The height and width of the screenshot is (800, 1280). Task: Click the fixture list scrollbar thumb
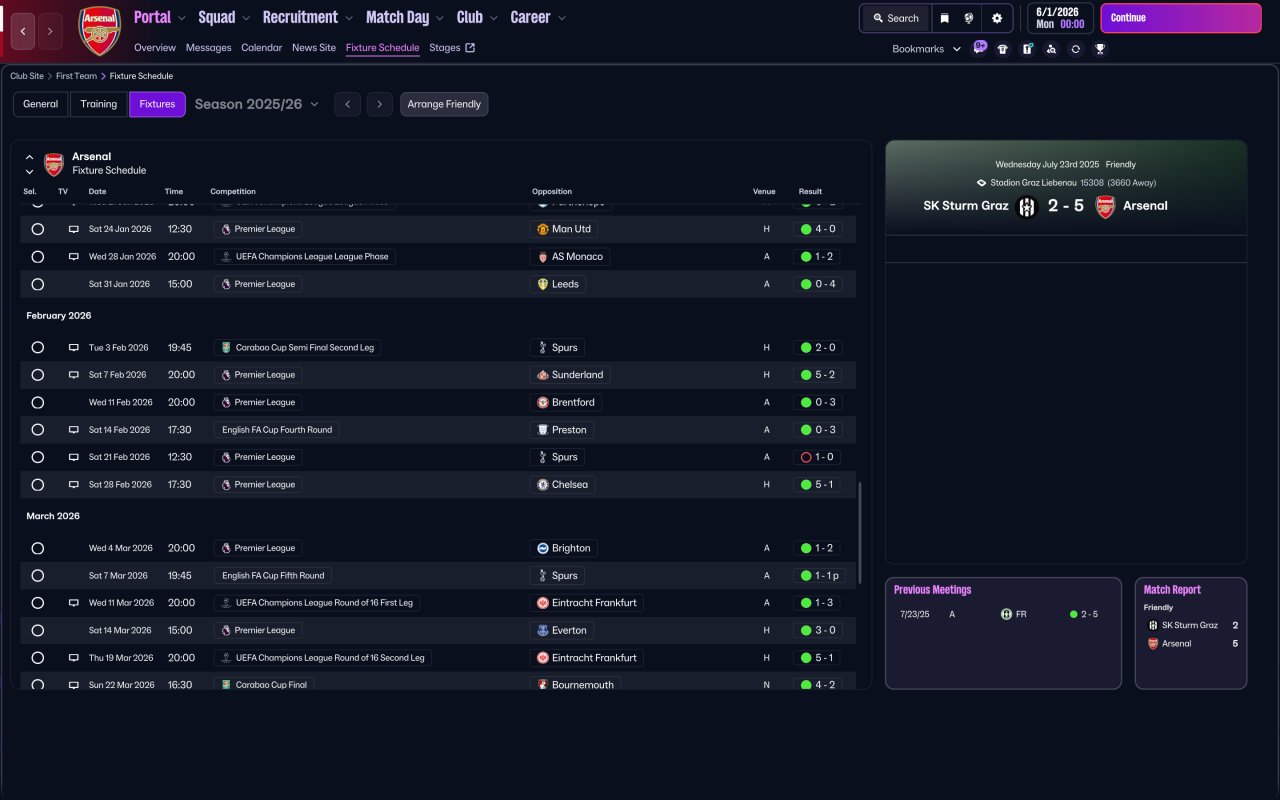pos(860,535)
